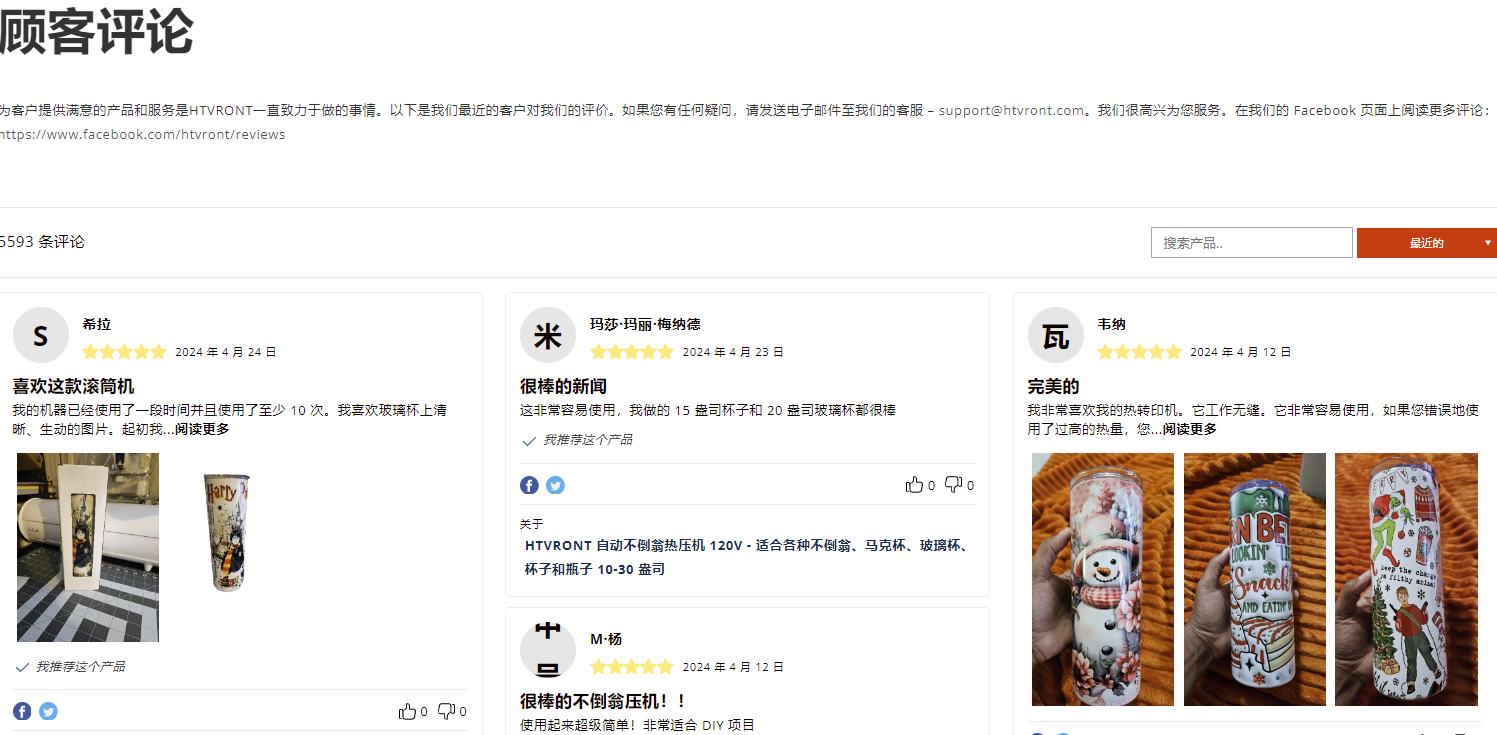
Task: Open the HTVRONT 自动不倒翁热压机 product link
Action: pos(745,557)
